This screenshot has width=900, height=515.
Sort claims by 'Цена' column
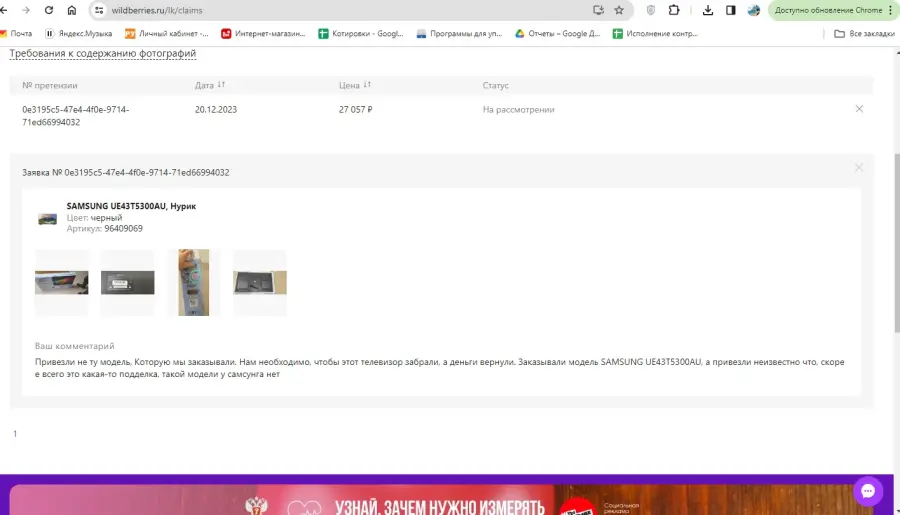[355, 85]
